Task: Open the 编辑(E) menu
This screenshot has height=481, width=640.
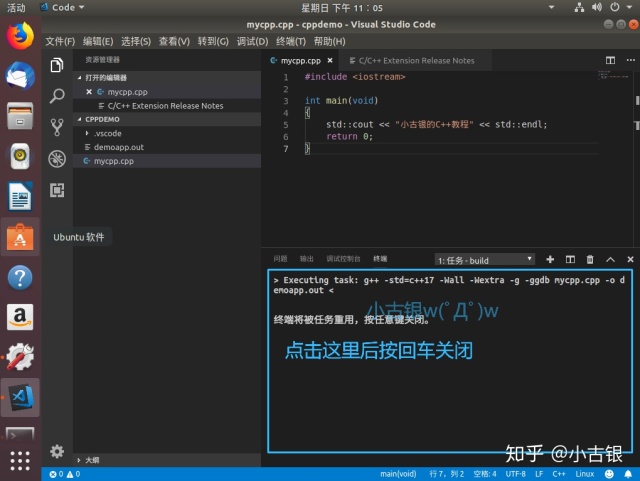Action: (x=98, y=41)
